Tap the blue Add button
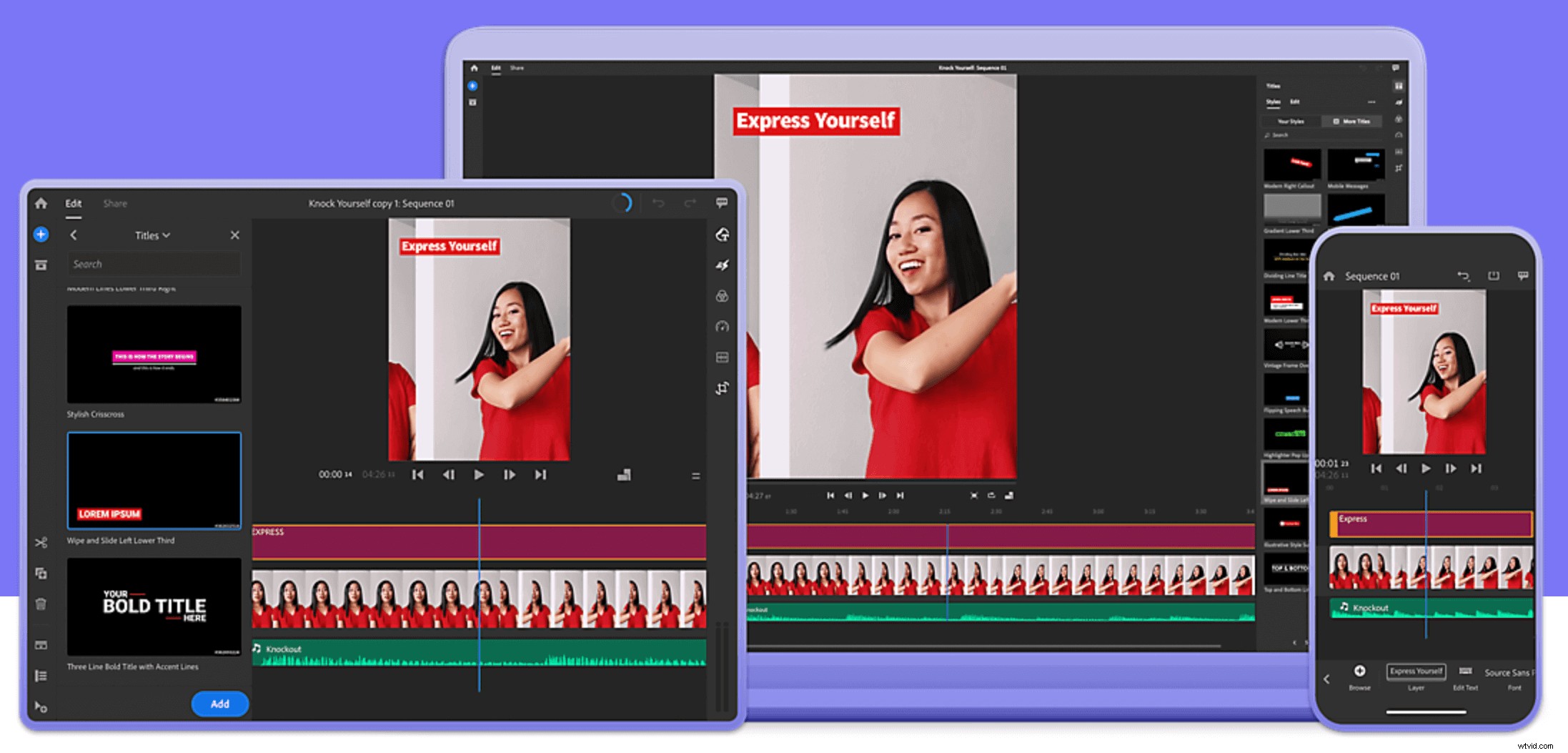The width and height of the screenshot is (1568, 753). [219, 704]
